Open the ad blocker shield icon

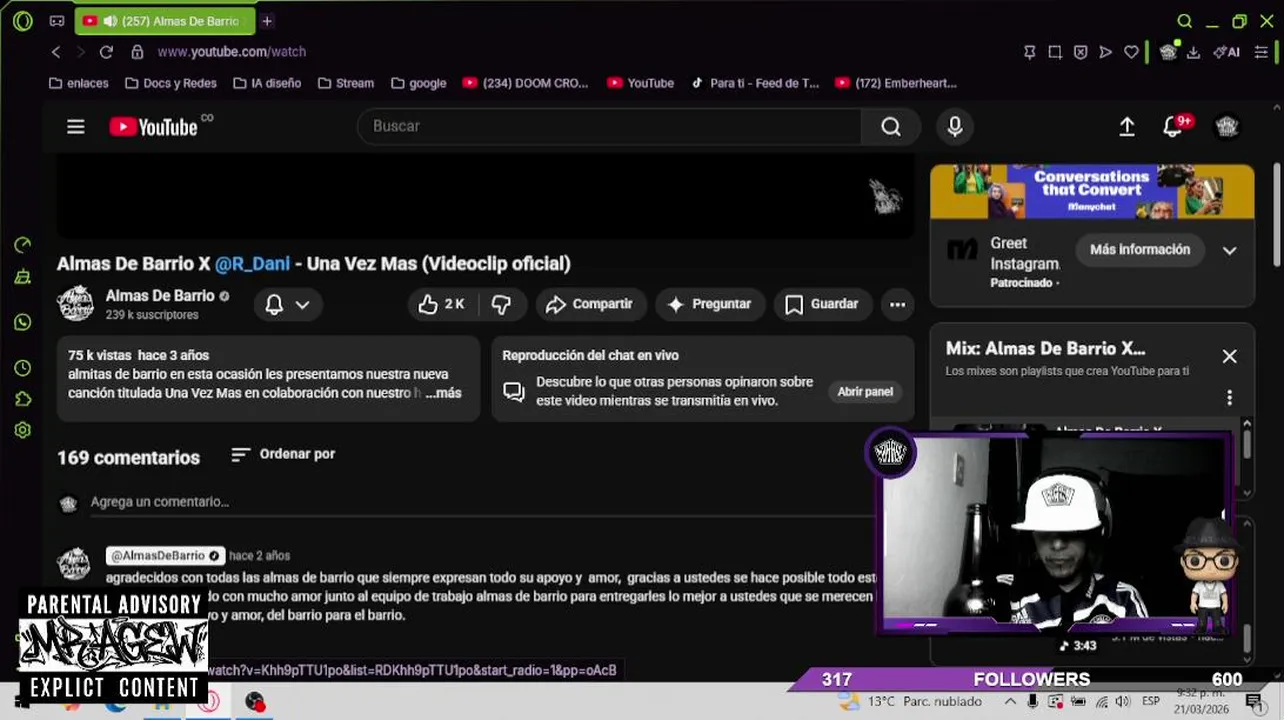coord(1080,52)
